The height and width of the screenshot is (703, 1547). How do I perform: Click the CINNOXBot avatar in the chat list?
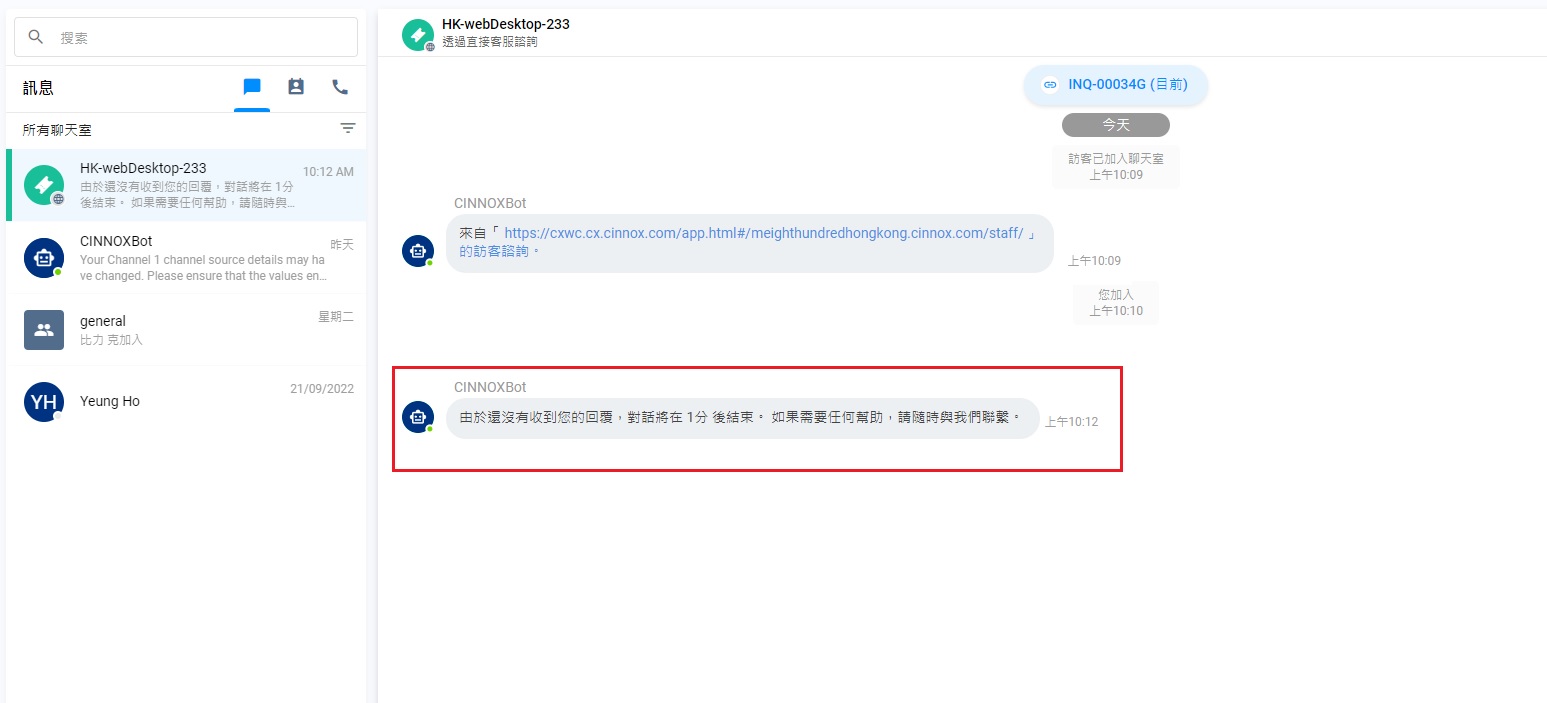(43, 257)
